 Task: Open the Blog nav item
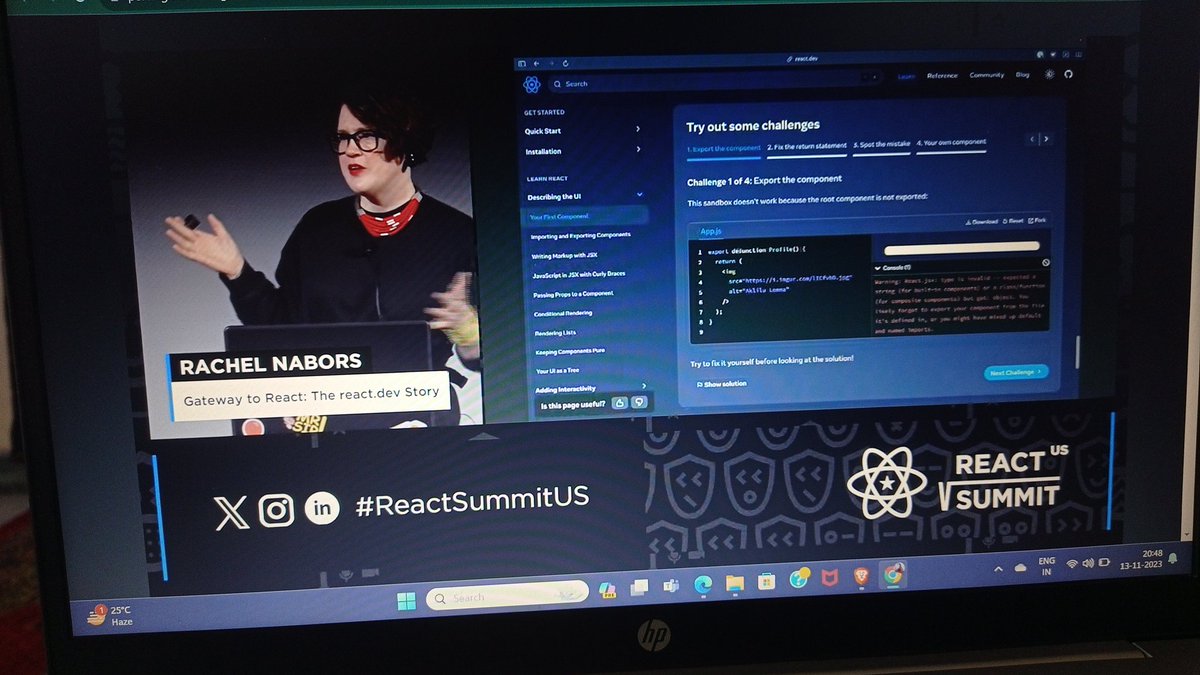pos(1022,74)
